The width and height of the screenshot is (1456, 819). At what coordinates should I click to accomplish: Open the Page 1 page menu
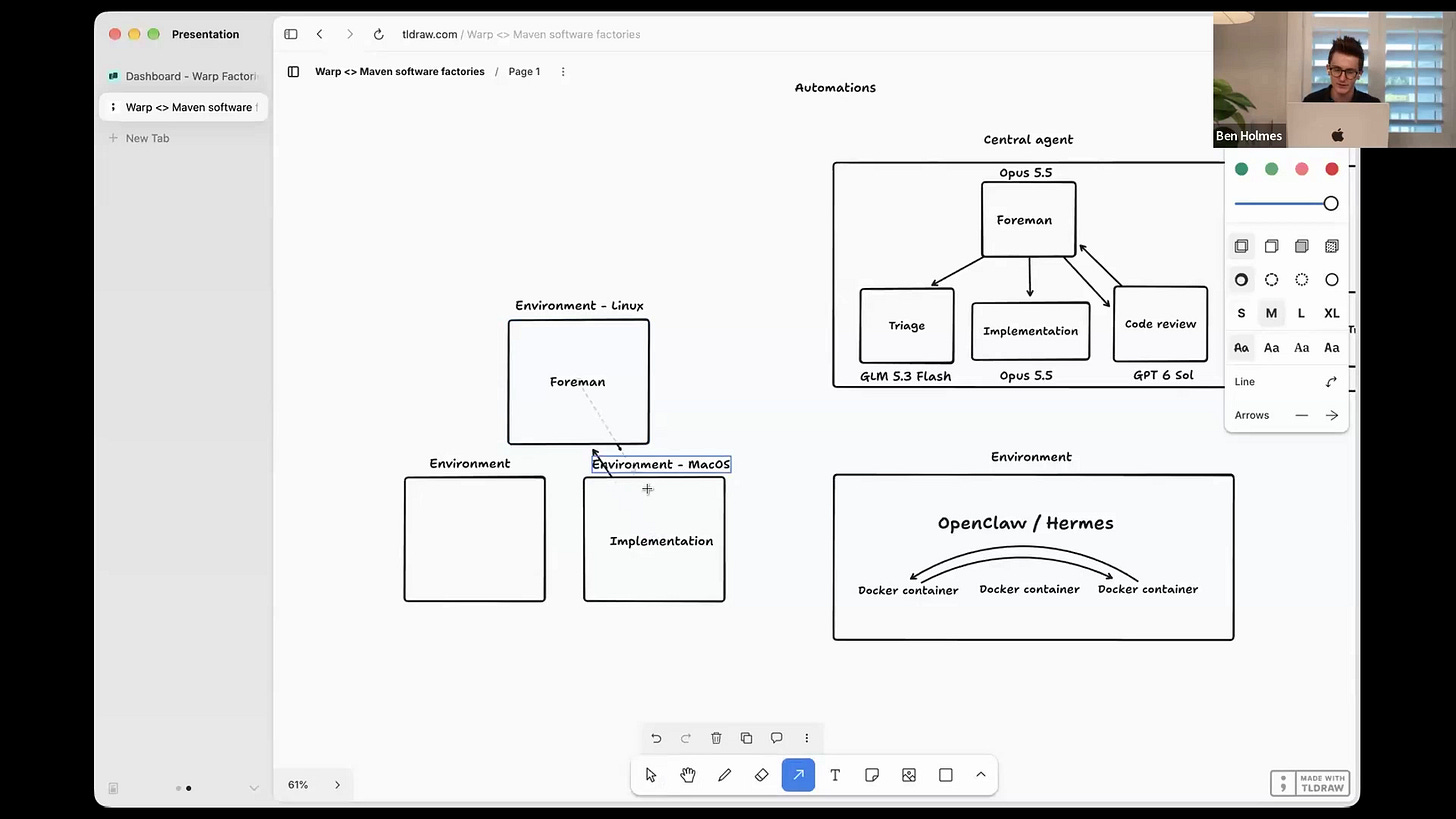click(524, 72)
